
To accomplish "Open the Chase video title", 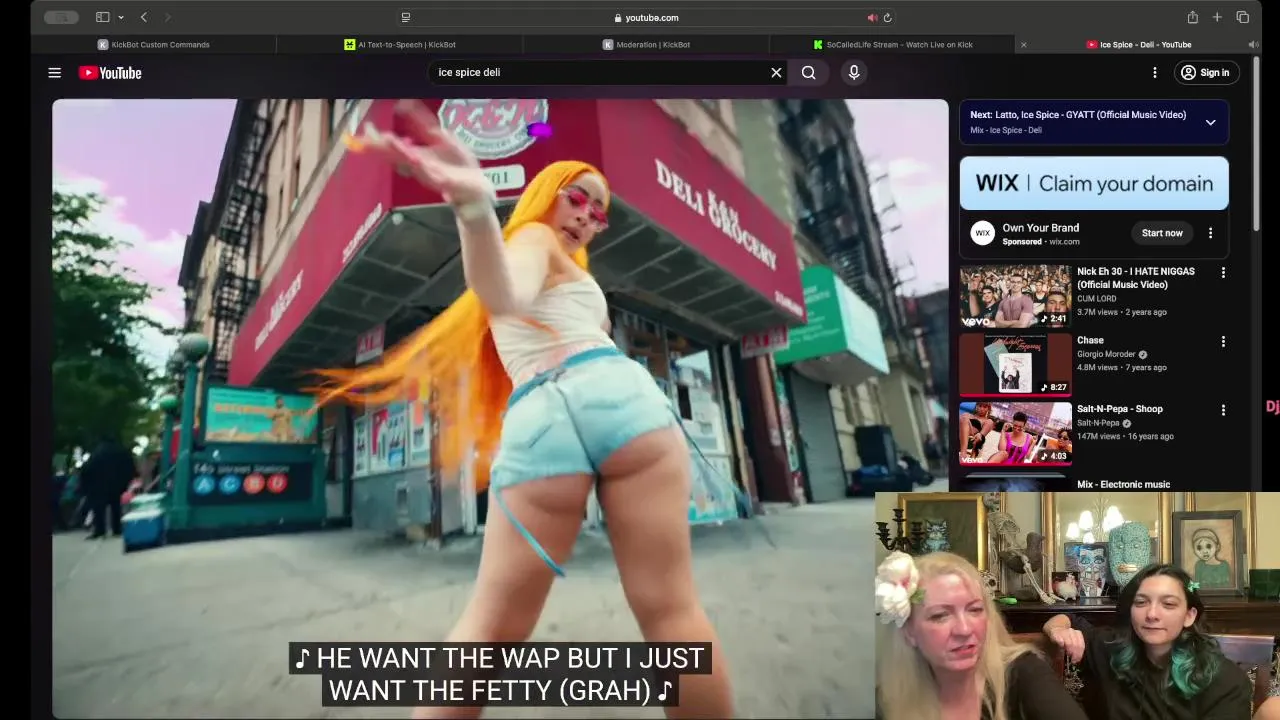I will pyautogui.click(x=1090, y=340).
